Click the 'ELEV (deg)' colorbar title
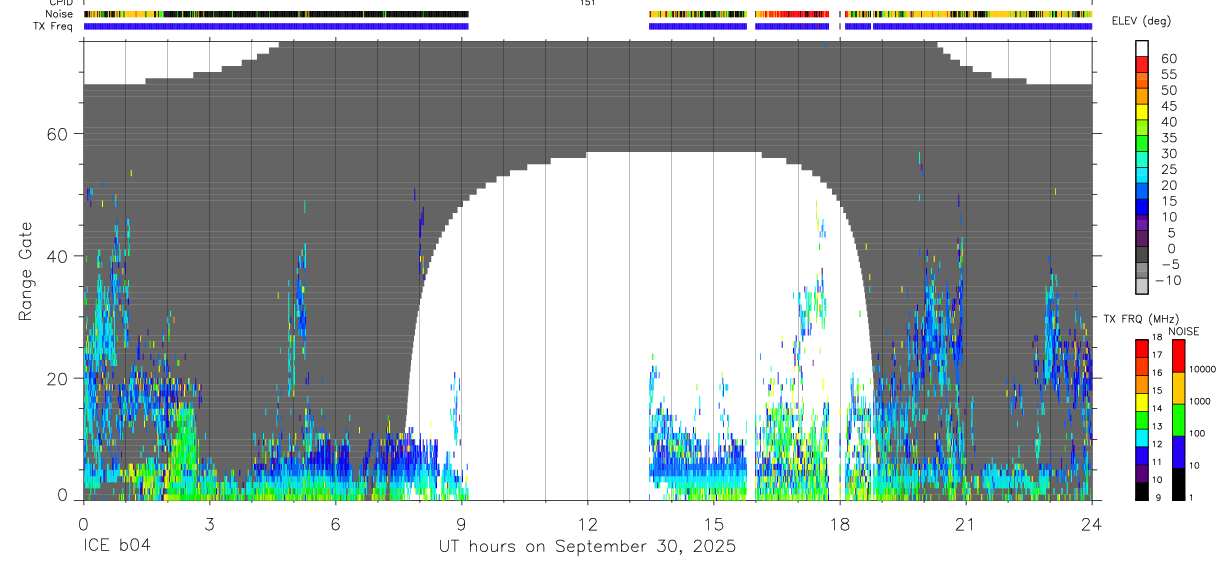This screenshot has width=1228, height=567. tap(1142, 22)
